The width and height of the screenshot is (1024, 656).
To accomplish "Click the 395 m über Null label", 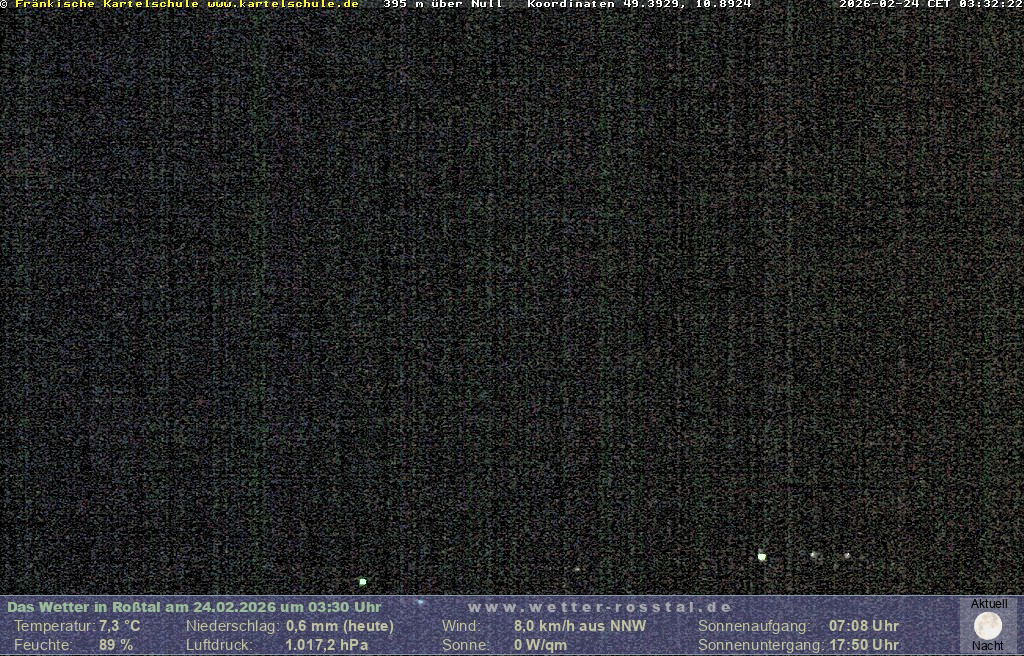I will [443, 5].
